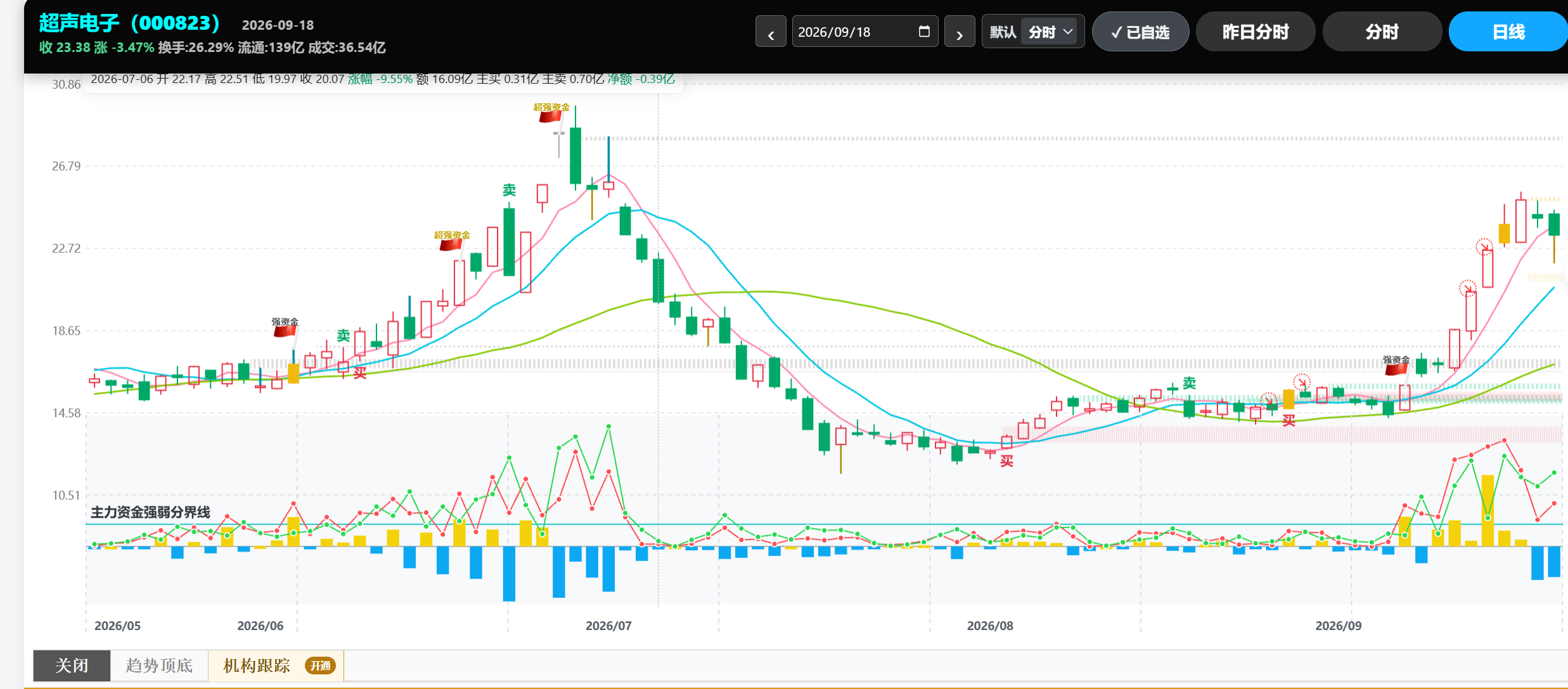The image size is (1568, 689).
Task: Open 昨日分时 view
Action: pos(1255,32)
